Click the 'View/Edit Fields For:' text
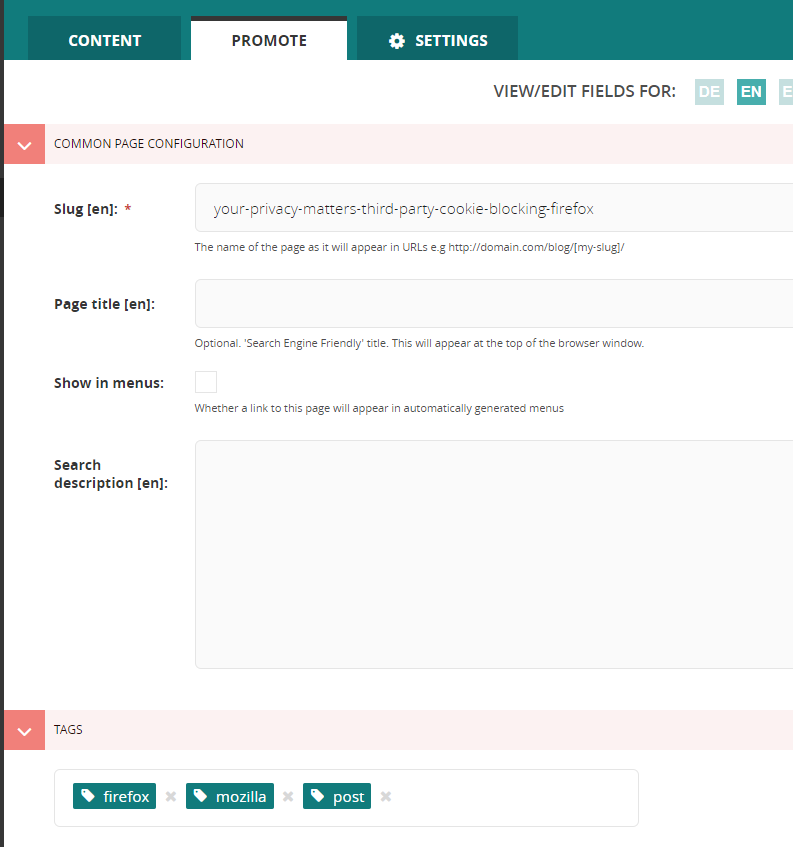This screenshot has width=793, height=847. coord(584,91)
